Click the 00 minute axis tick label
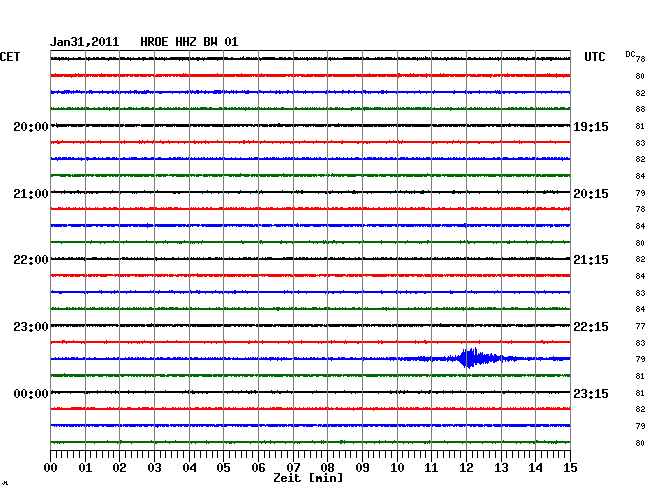This screenshot has width=650, height=494. click(x=51, y=467)
